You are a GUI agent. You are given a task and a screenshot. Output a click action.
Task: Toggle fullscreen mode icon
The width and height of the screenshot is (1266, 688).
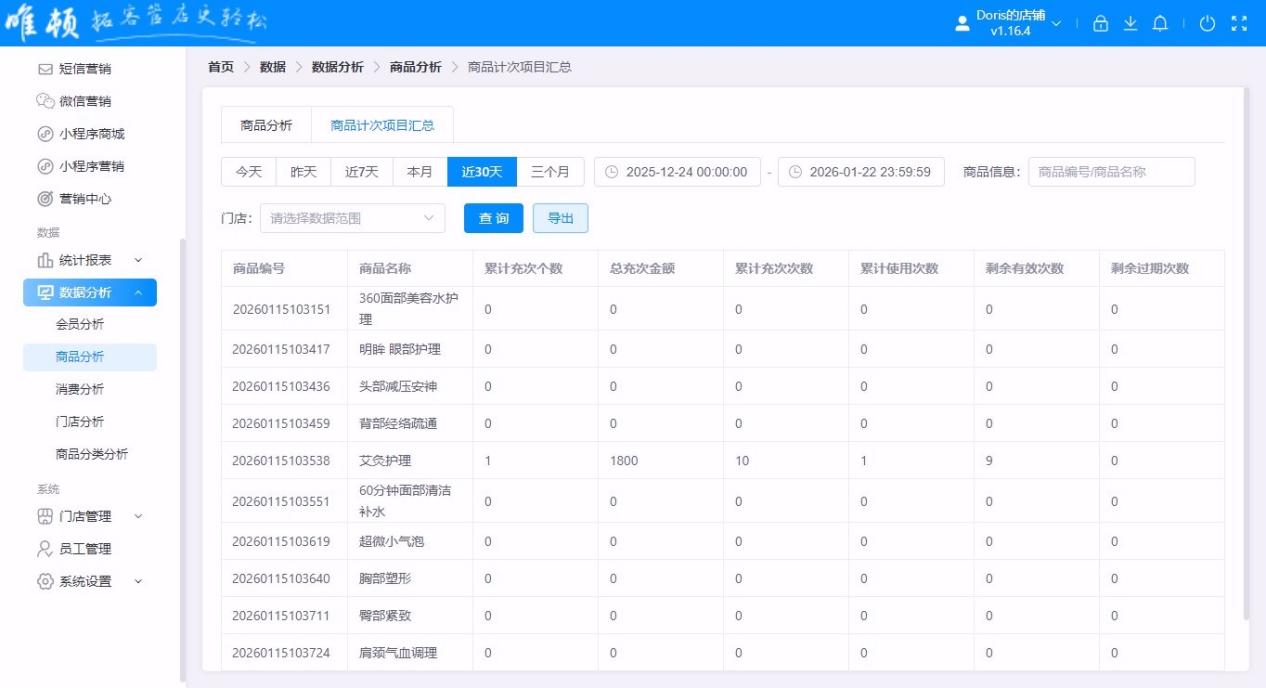[x=1239, y=24]
